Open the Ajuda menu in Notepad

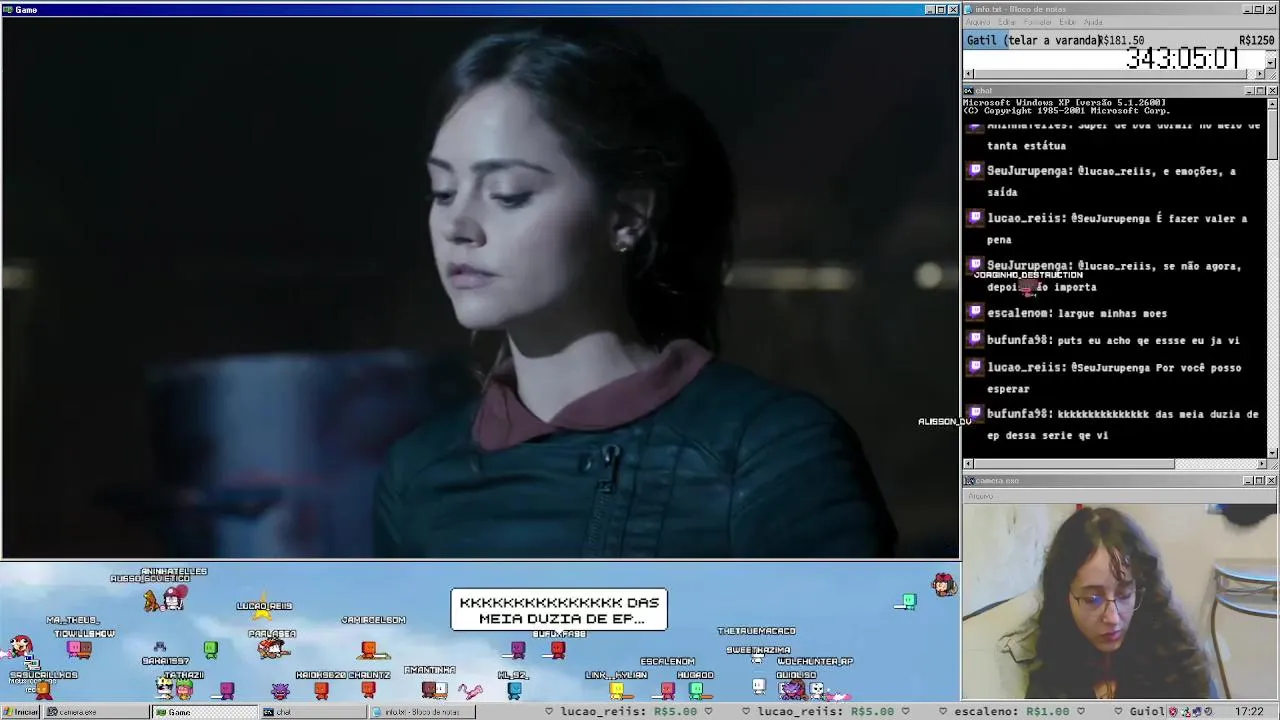[x=1093, y=22]
